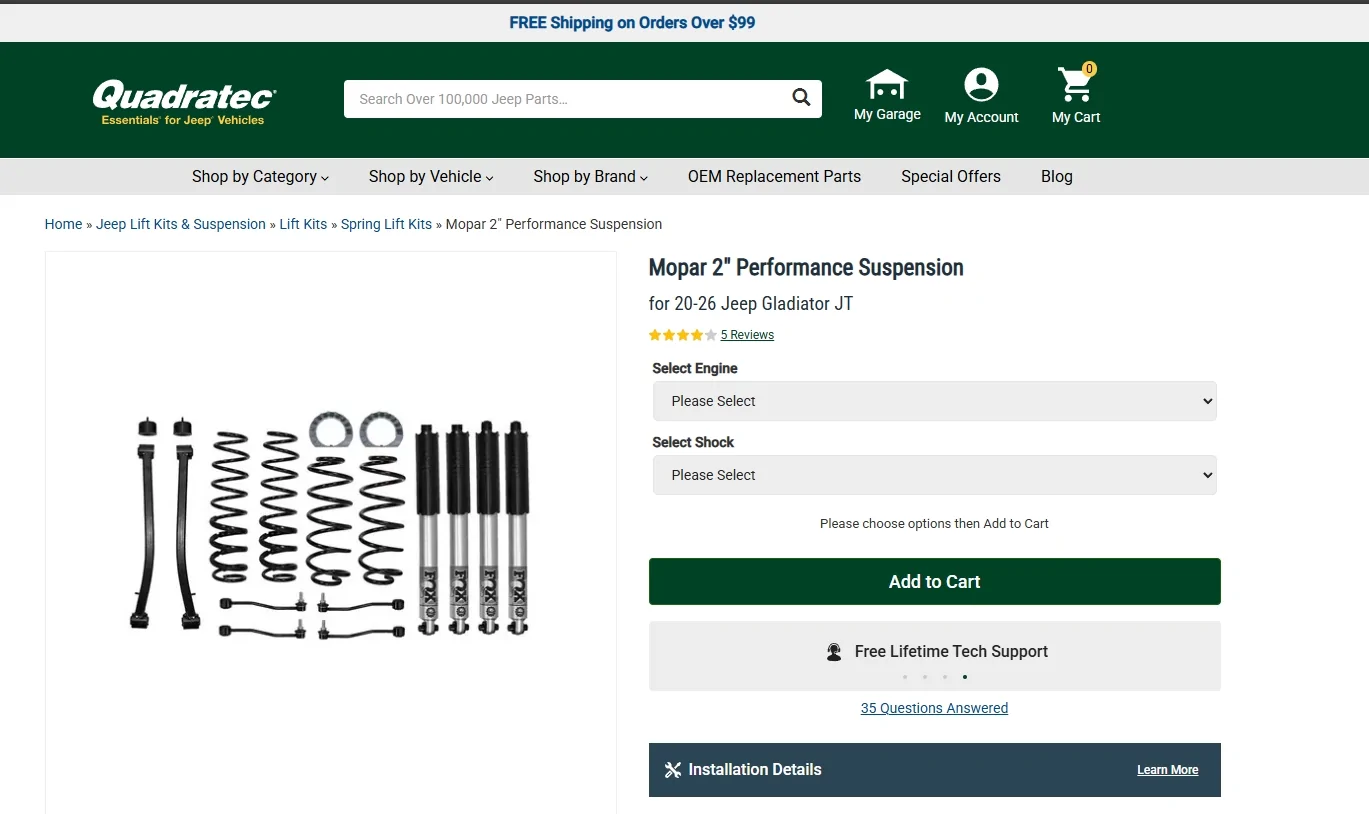Go to Special Offers
Image resolution: width=1369 pixels, height=814 pixels.
pyautogui.click(x=951, y=177)
